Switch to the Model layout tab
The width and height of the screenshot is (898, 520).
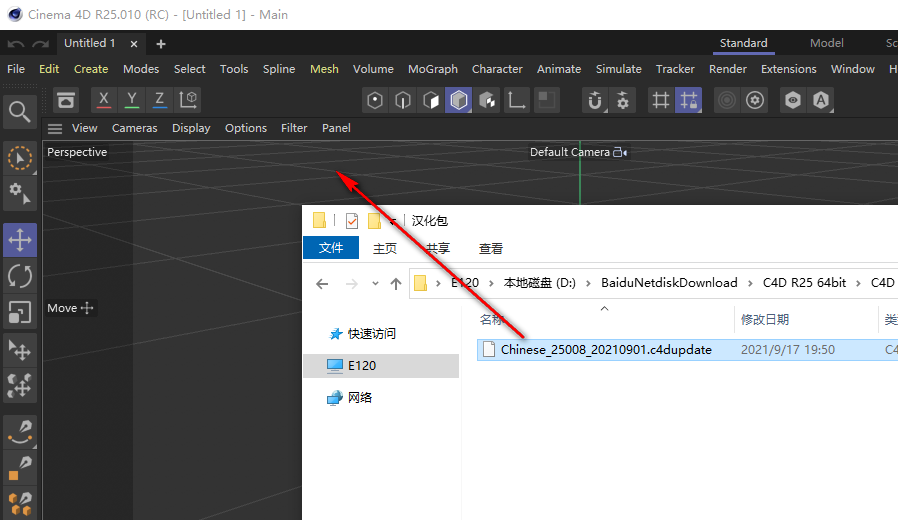click(826, 43)
